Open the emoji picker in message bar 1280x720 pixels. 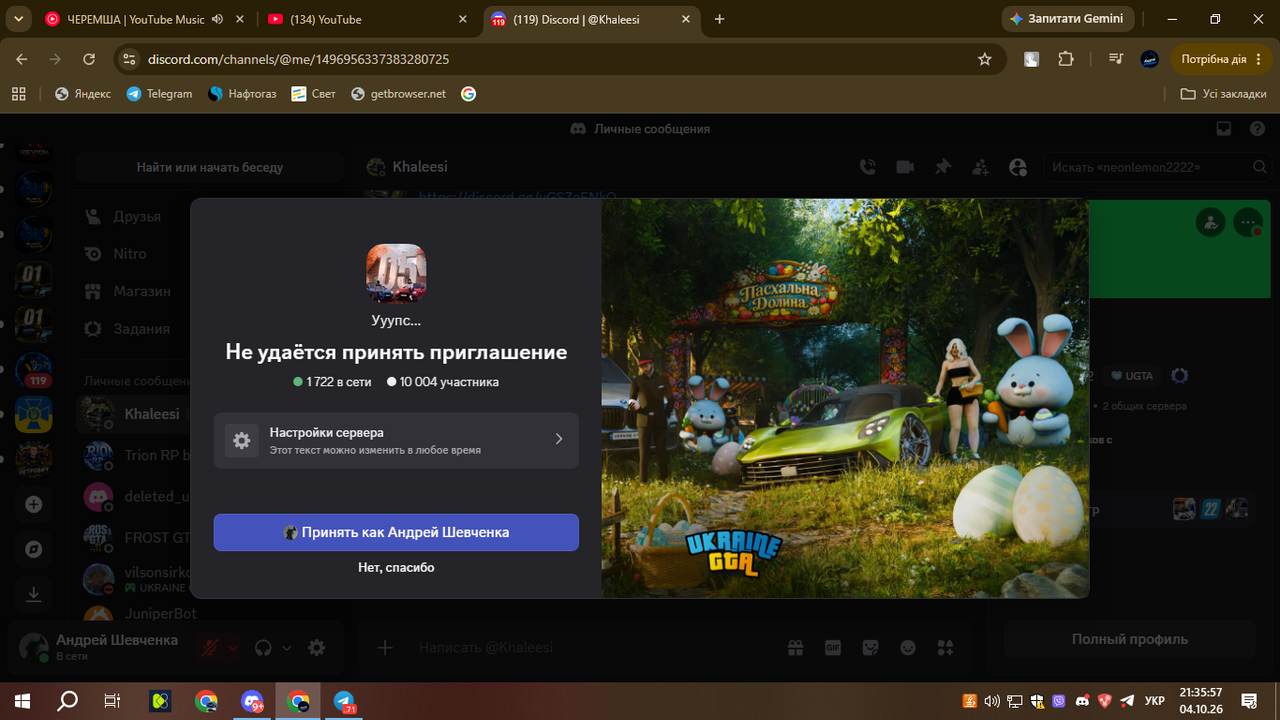tap(908, 648)
